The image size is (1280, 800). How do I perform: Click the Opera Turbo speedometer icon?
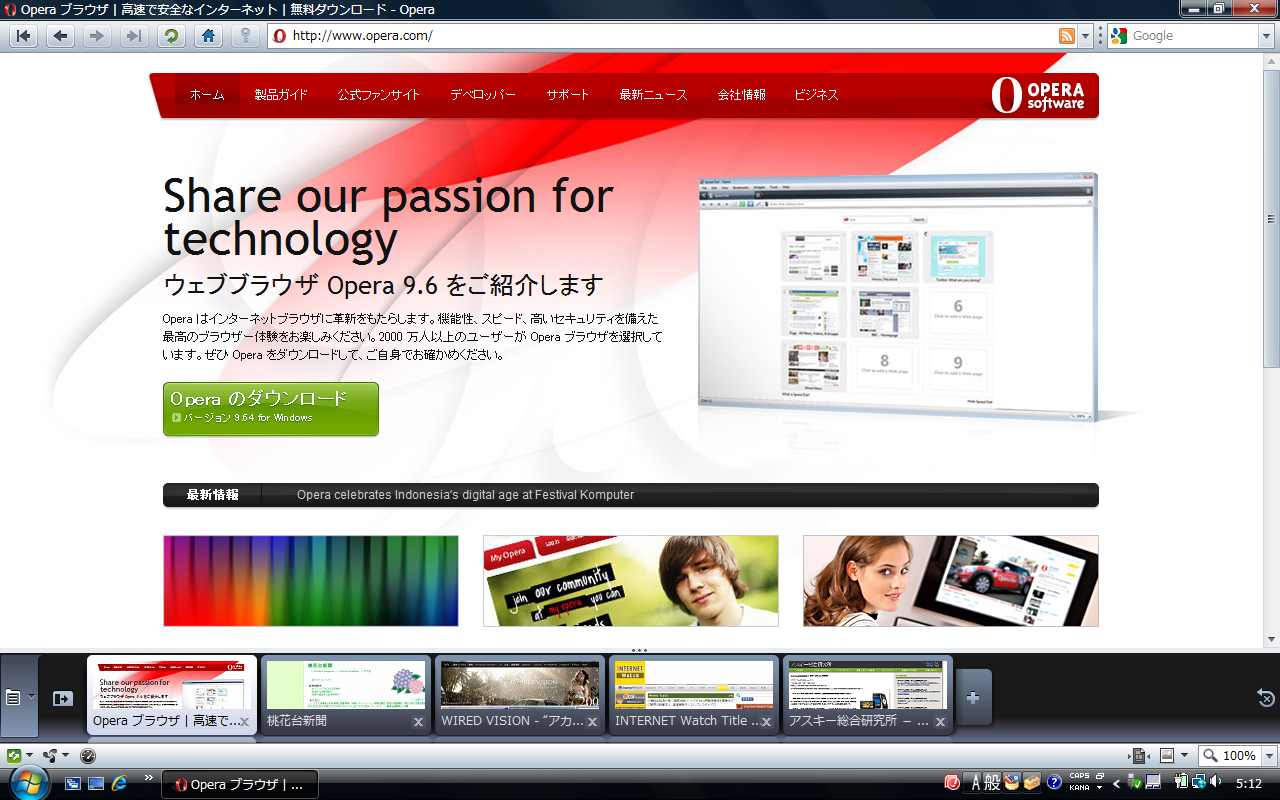(88, 756)
